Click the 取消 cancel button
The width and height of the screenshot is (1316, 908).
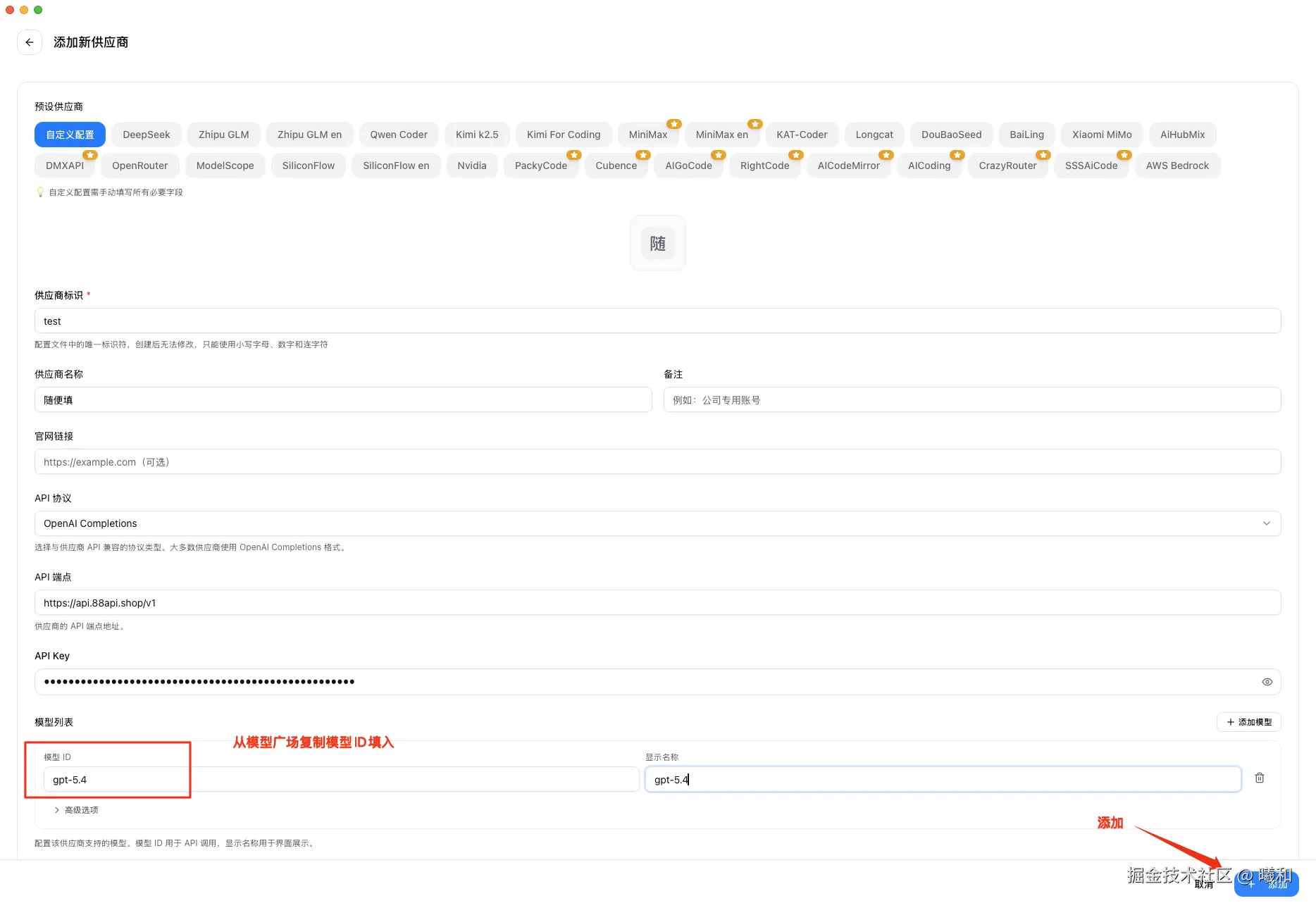point(1203,885)
